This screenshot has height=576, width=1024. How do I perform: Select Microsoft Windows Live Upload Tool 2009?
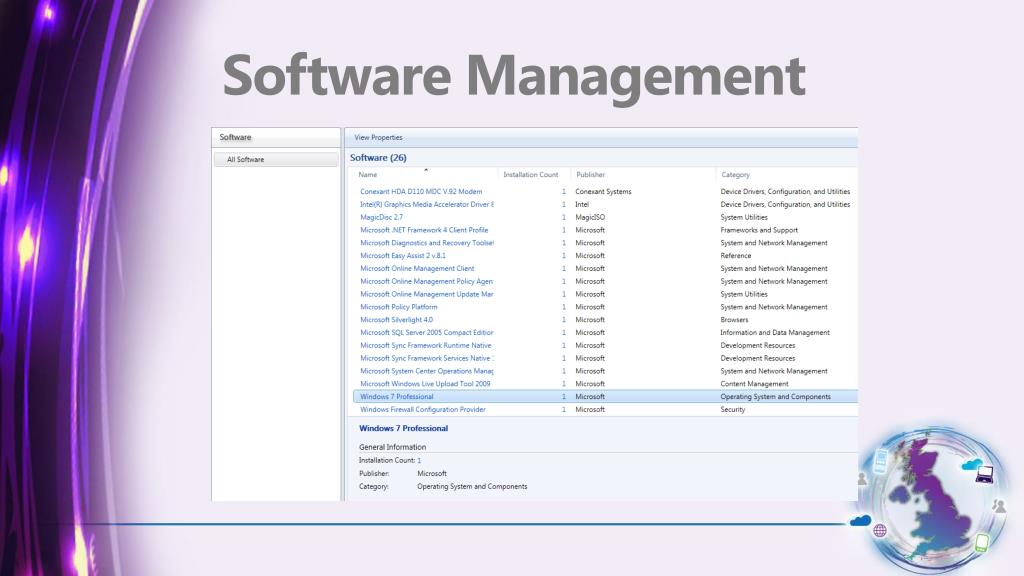pos(425,384)
